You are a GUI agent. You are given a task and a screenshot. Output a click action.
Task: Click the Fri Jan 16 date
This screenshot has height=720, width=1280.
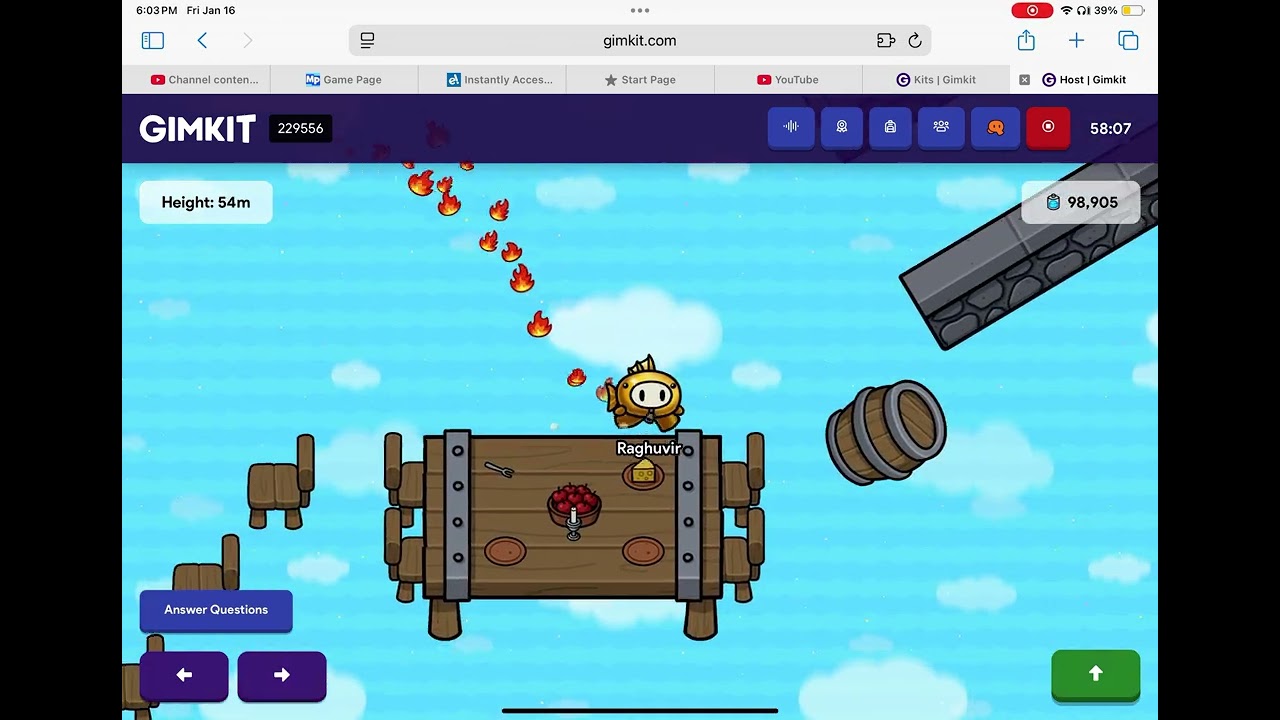click(x=211, y=10)
